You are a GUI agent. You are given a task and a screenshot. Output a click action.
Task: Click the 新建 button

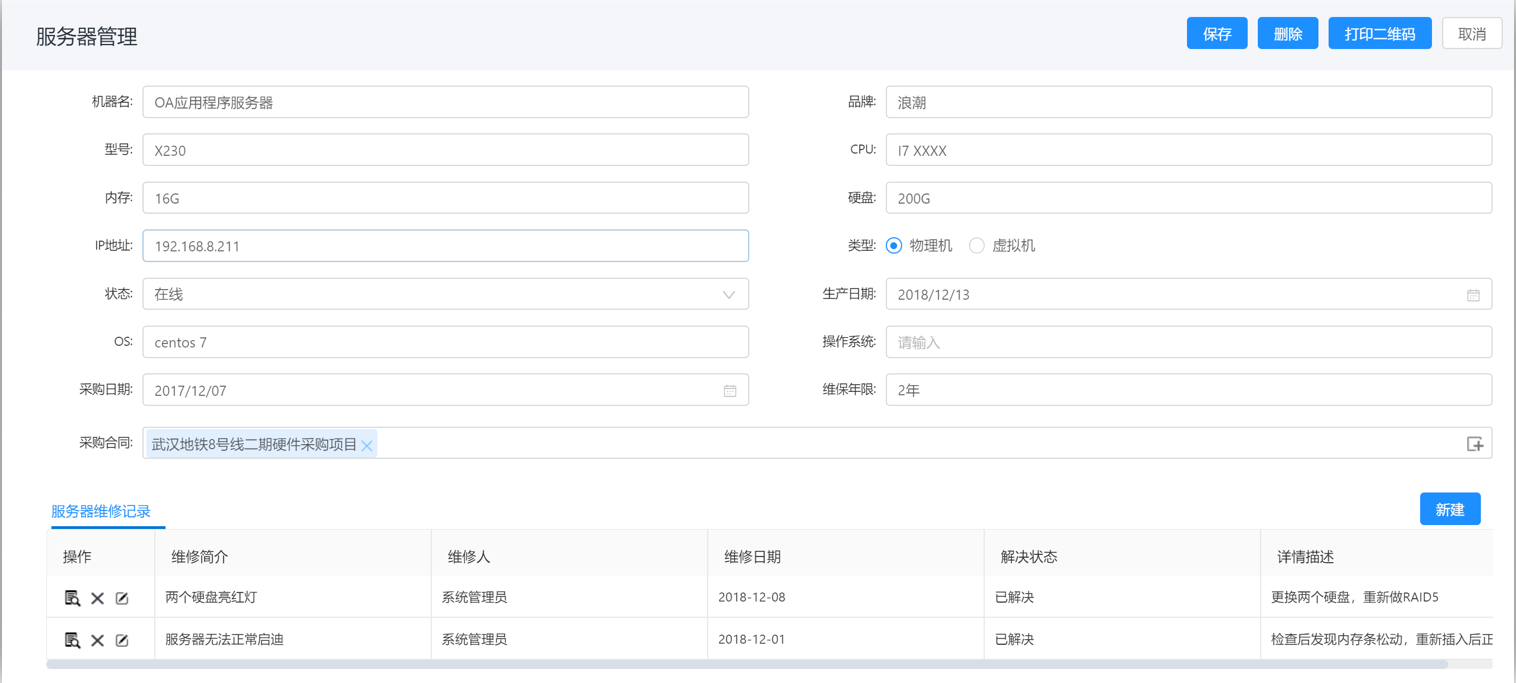pos(1449,510)
